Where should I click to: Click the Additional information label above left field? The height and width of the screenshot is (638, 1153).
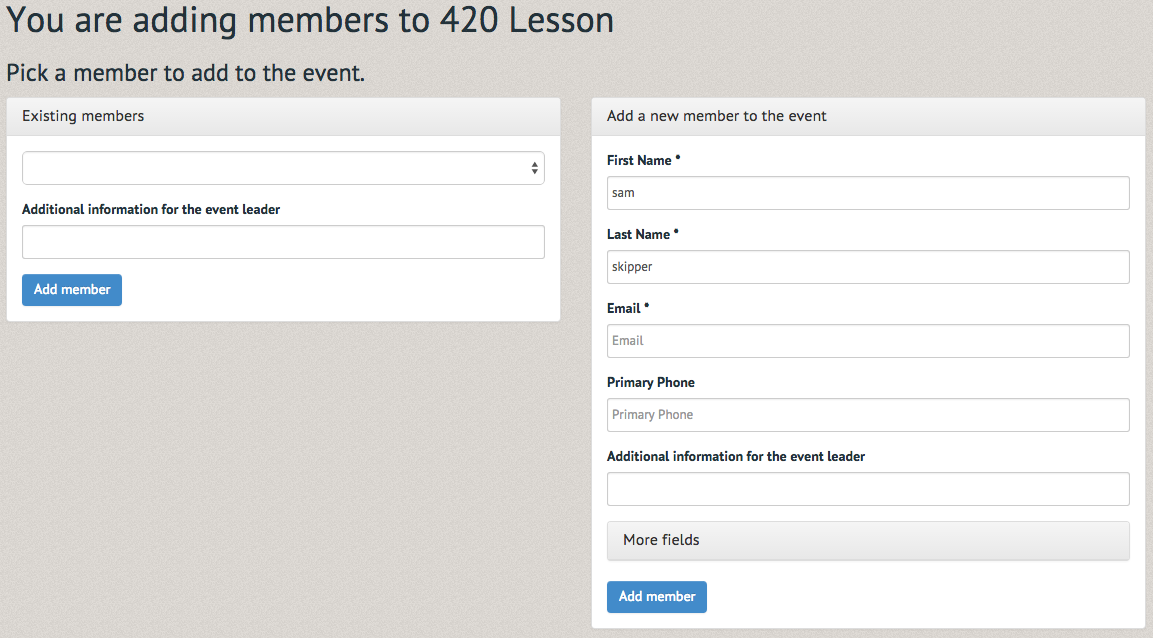151,209
